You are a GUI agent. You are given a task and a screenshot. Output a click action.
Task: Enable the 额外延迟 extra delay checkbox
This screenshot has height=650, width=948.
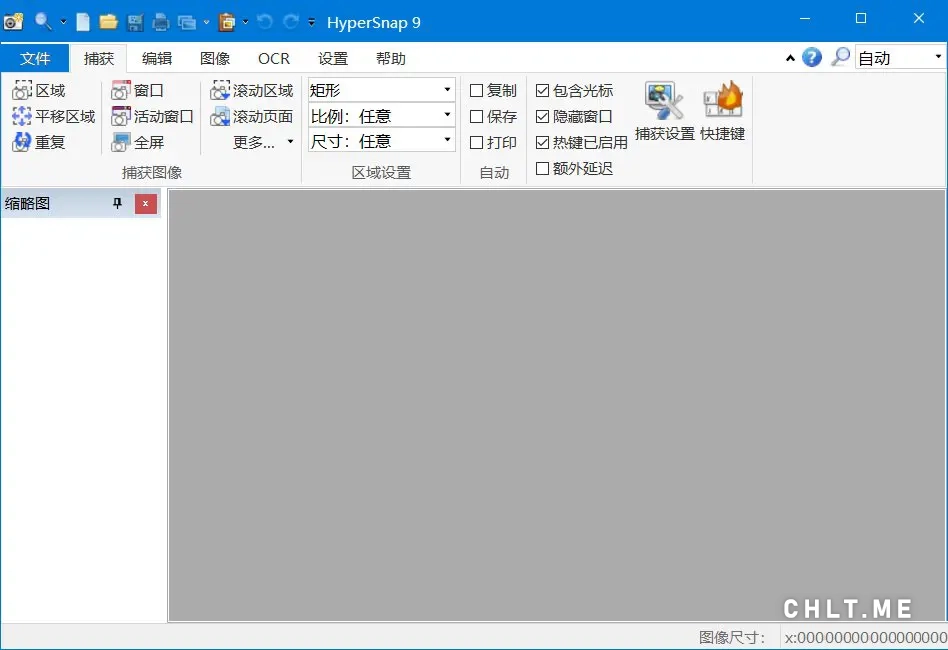point(542,168)
